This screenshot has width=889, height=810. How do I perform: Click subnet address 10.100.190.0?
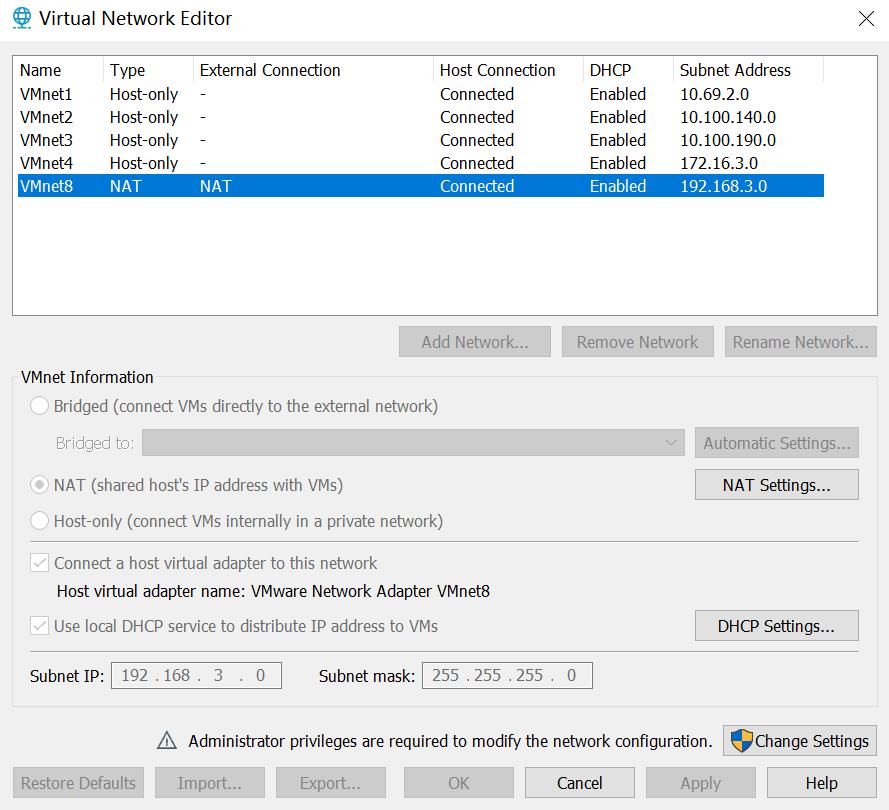pos(728,140)
